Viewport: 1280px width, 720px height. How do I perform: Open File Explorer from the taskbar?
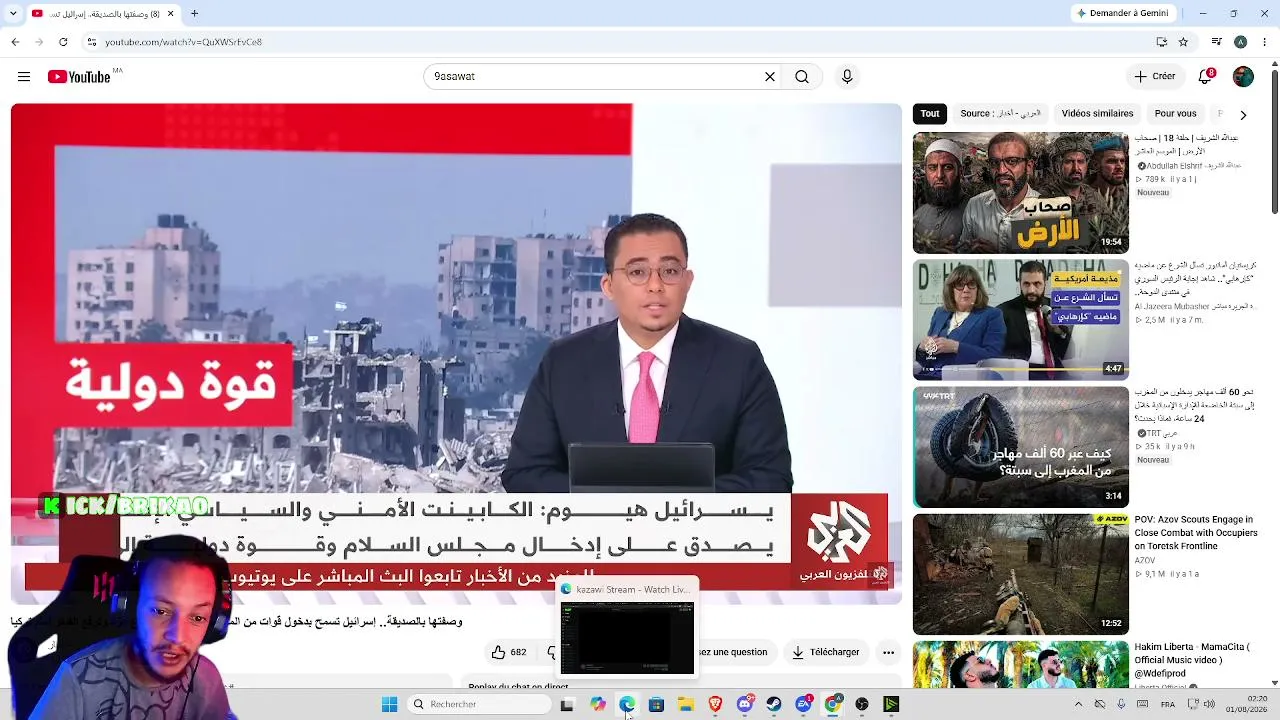(x=686, y=704)
